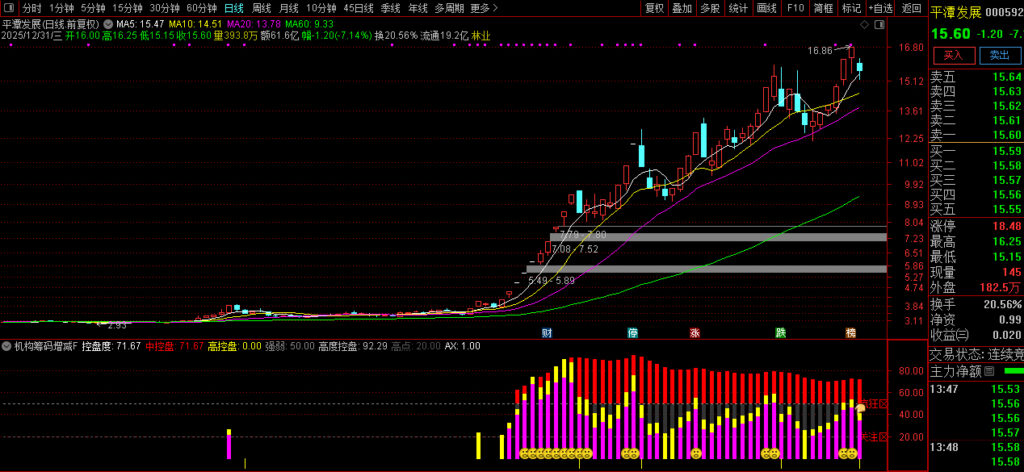This screenshot has width=1024, height=472.
Task: Add the stock via +自选
Action: pyautogui.click(x=877, y=8)
